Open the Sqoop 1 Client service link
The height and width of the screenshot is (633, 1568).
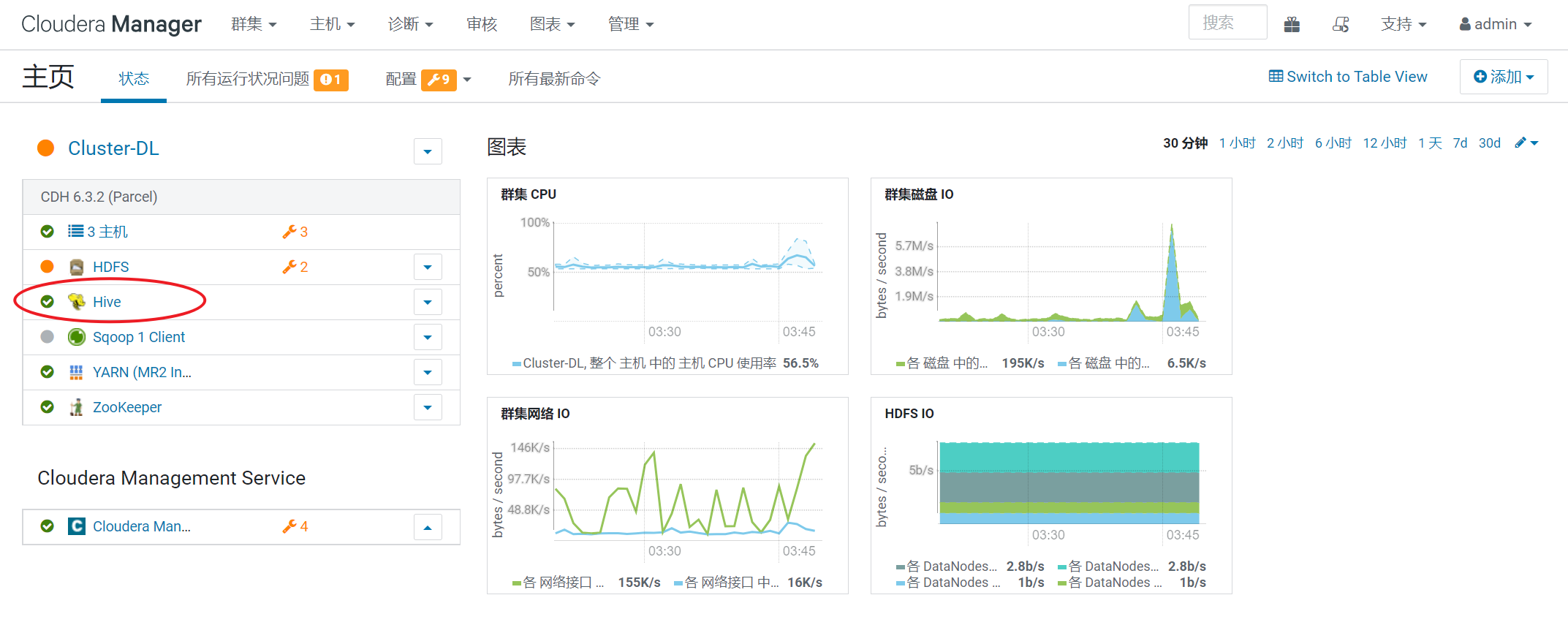coord(139,337)
